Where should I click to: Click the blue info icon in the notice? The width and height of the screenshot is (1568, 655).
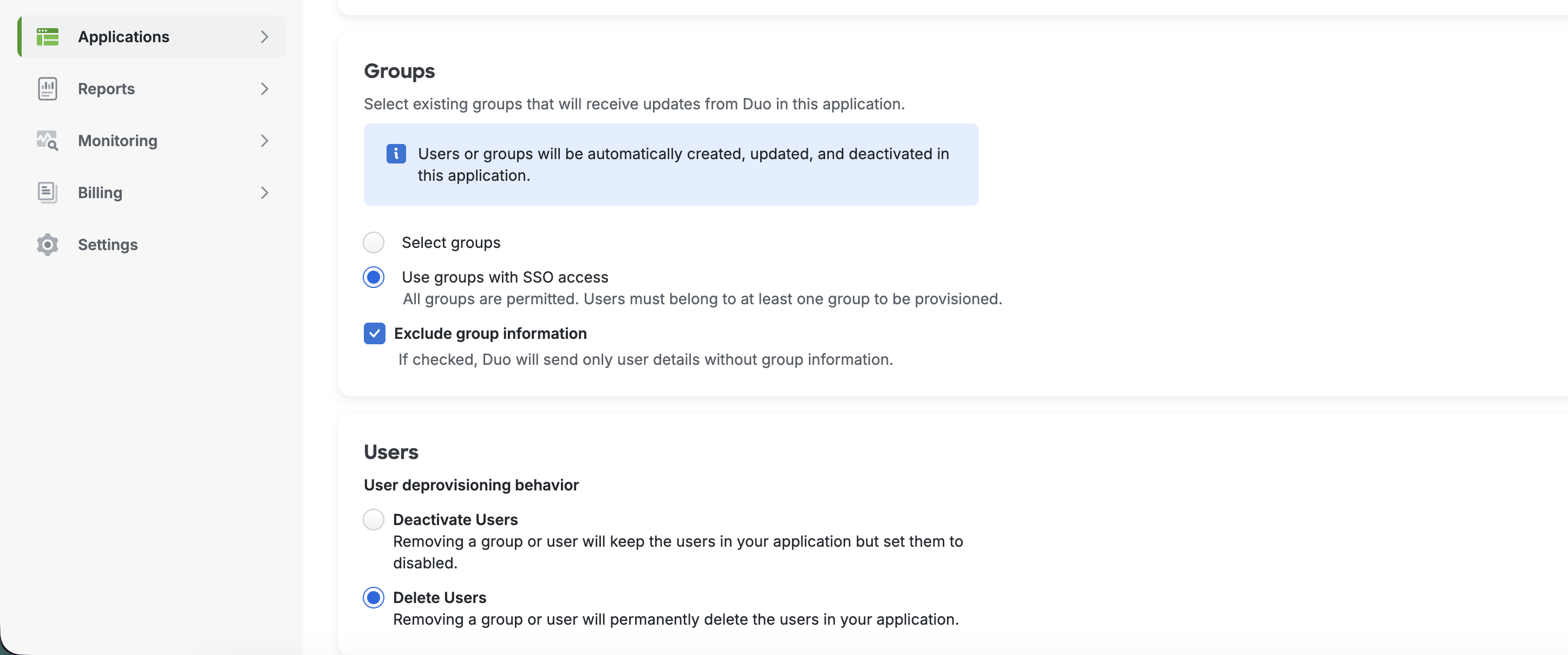click(x=396, y=154)
